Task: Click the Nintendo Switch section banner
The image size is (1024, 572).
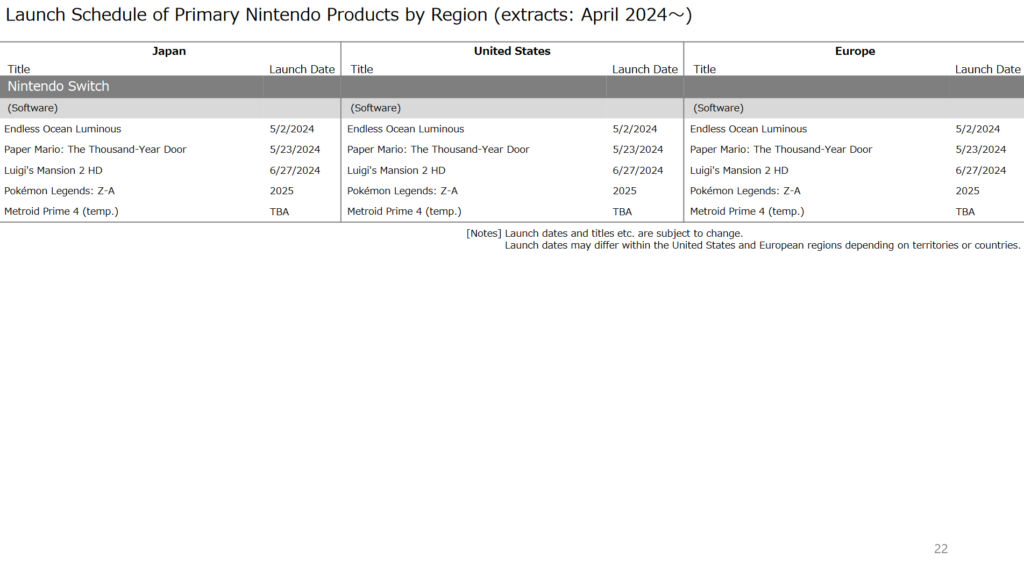Action: coord(512,86)
